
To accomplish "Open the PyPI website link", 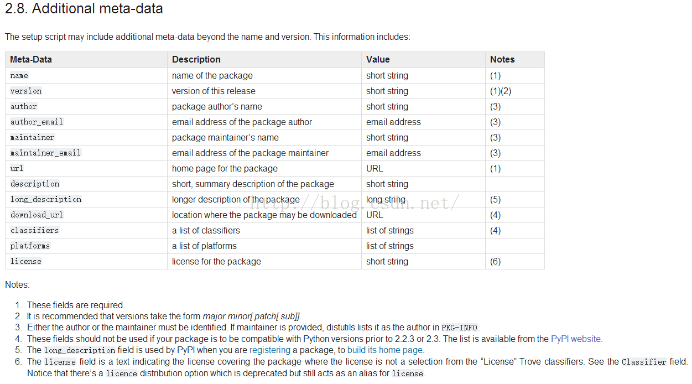I will coord(575,339).
